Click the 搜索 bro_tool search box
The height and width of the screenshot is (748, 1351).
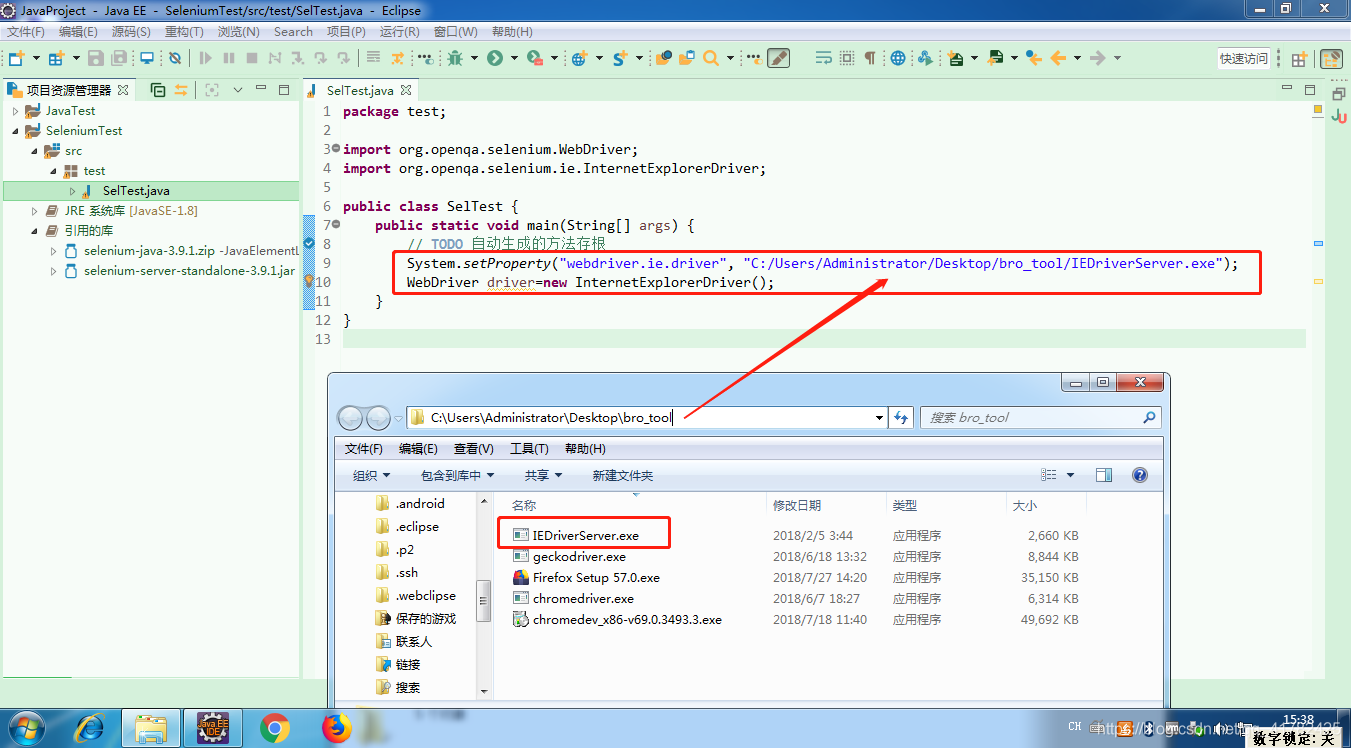1040,417
